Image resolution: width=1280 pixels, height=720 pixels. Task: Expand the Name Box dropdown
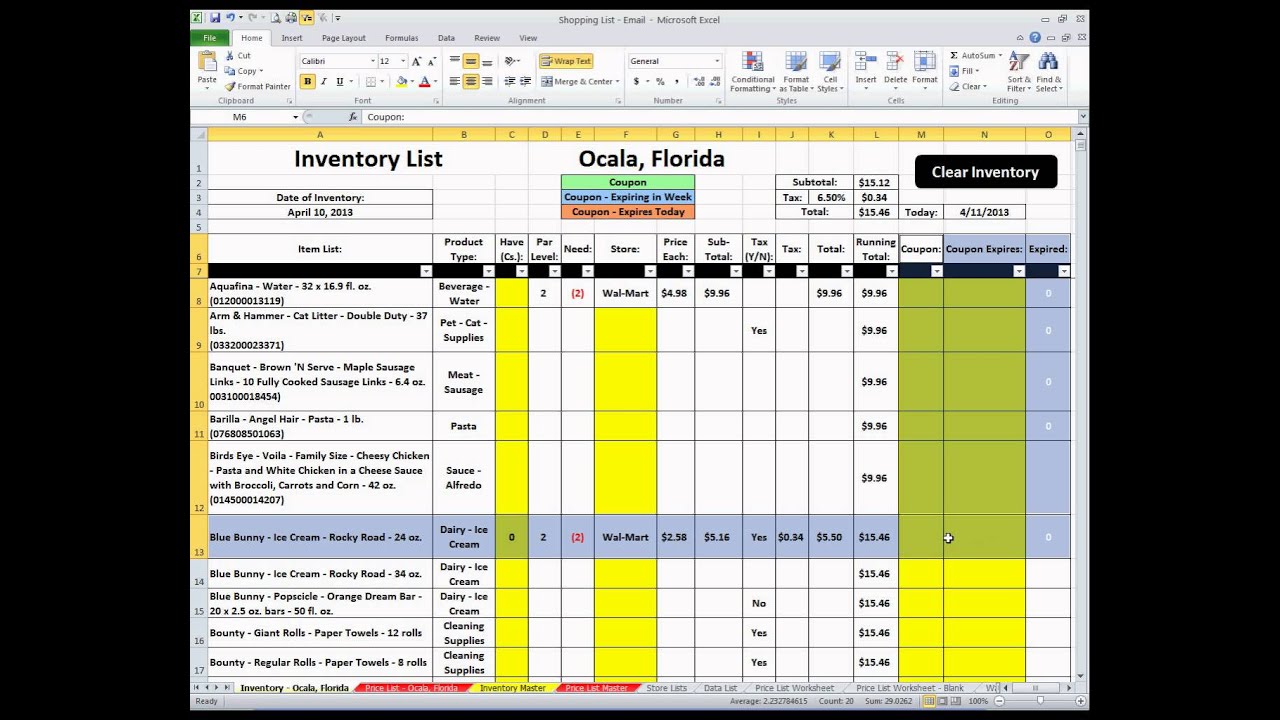point(295,117)
